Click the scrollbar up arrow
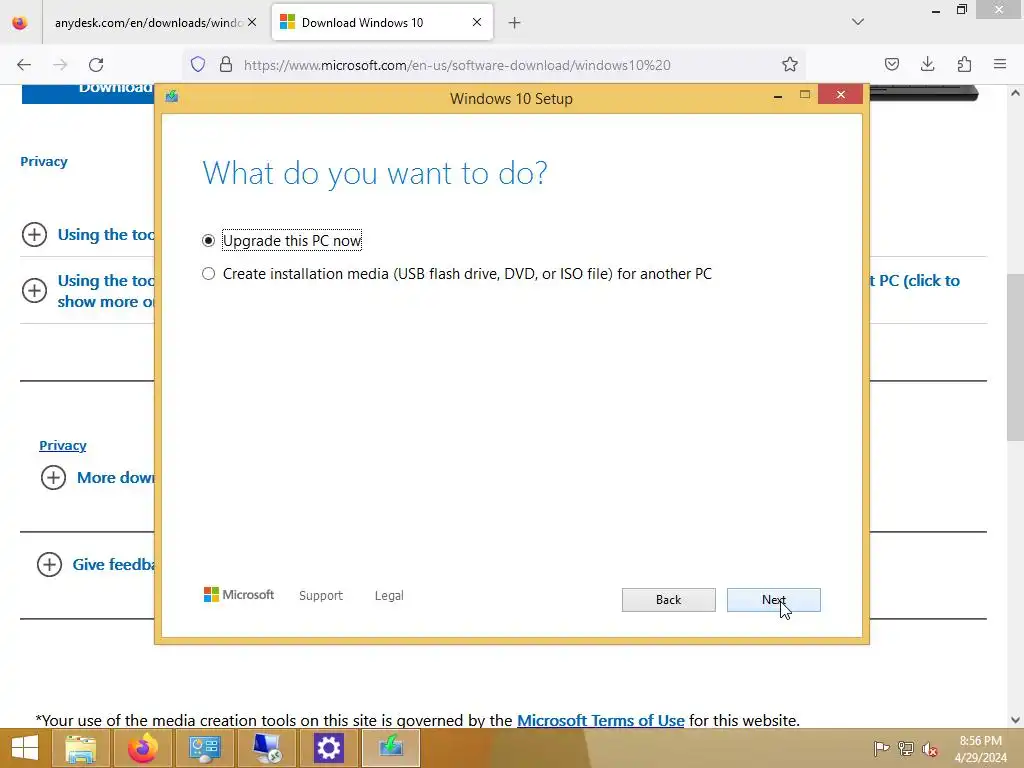 click(x=1015, y=93)
